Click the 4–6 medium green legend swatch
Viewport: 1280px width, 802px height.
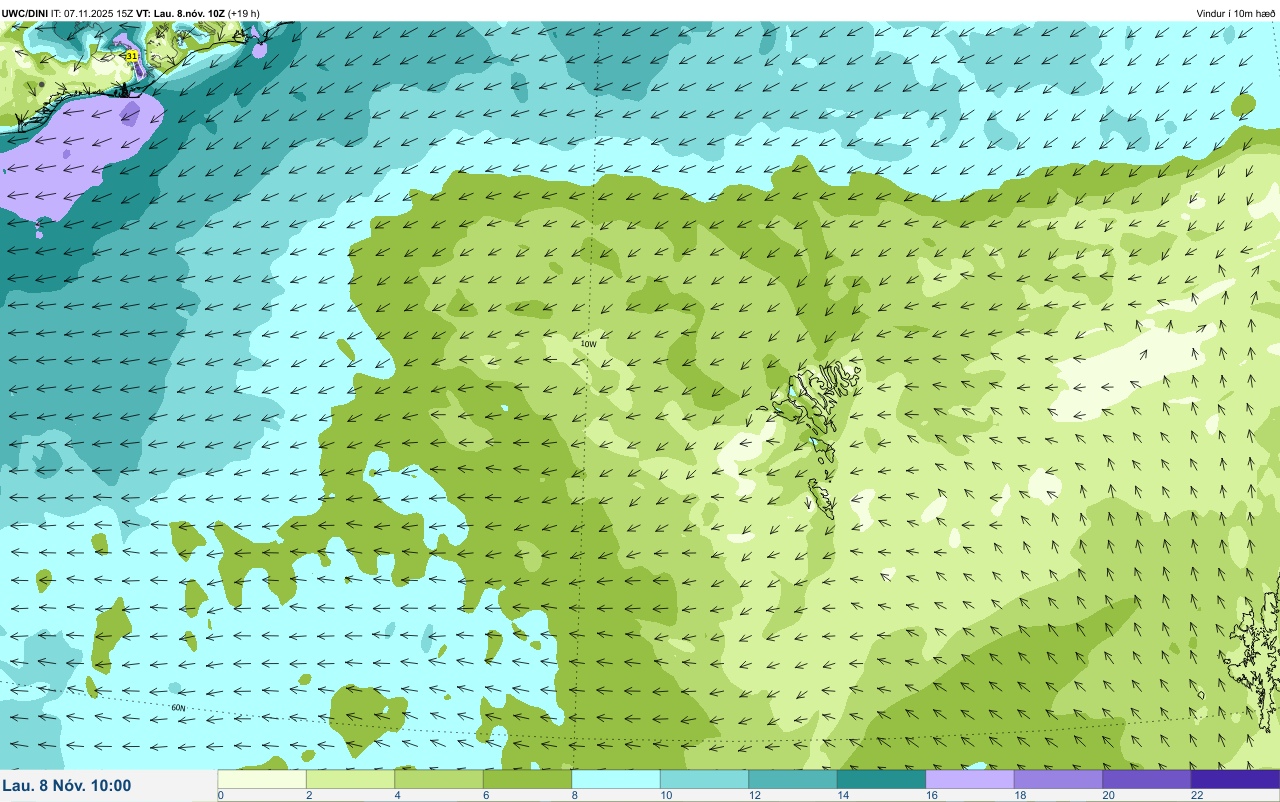point(439,779)
